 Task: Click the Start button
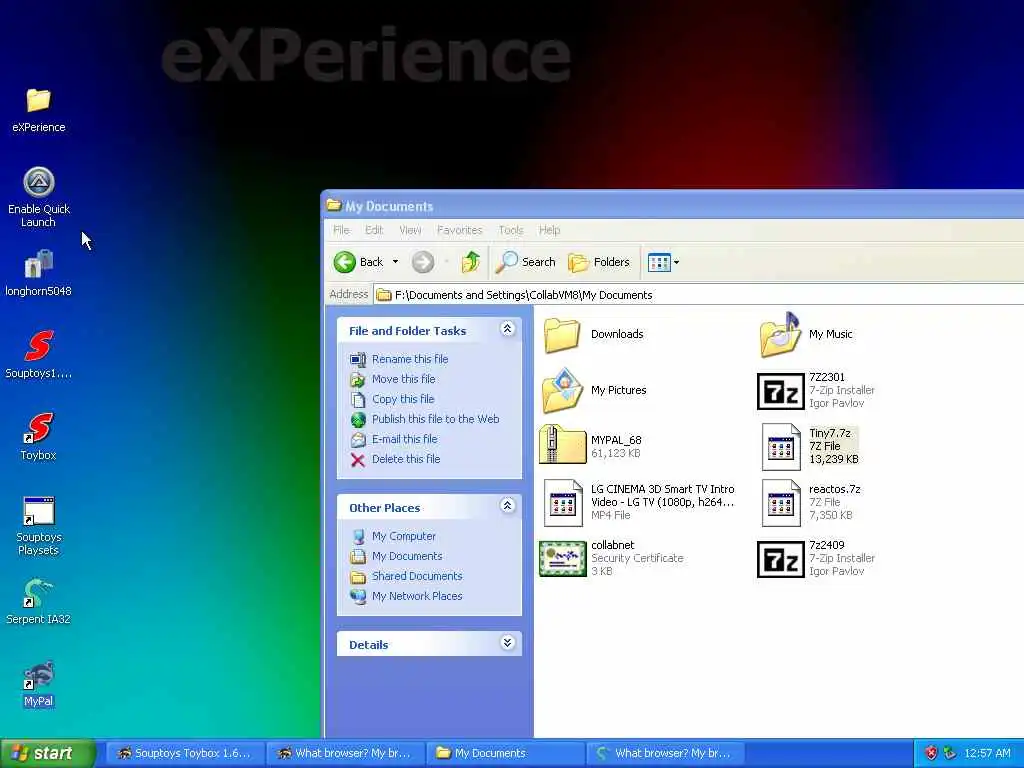tap(48, 753)
